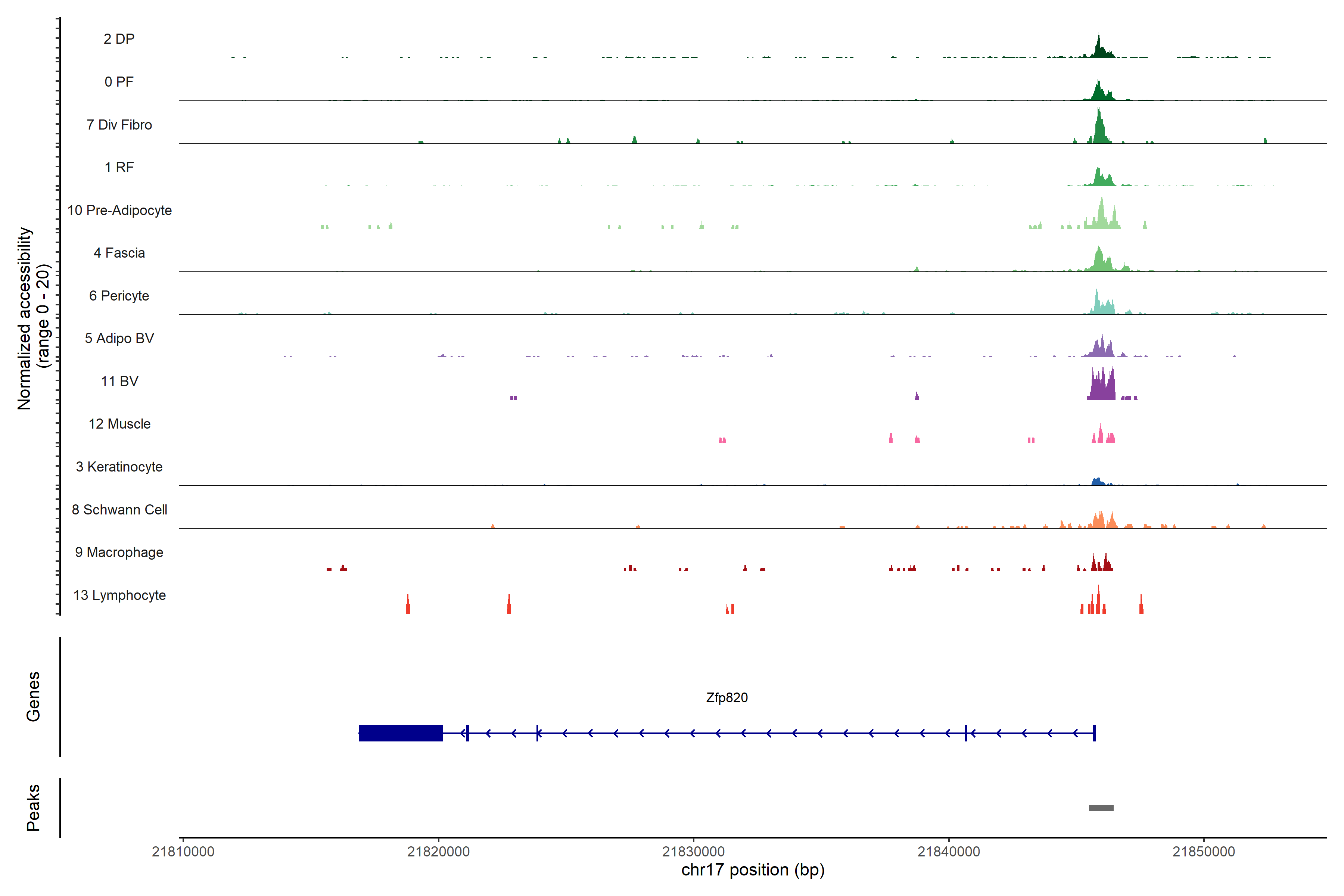This screenshot has height=896, width=1344.
Task: Click the 21830000 axis tick label
Action: (693, 852)
